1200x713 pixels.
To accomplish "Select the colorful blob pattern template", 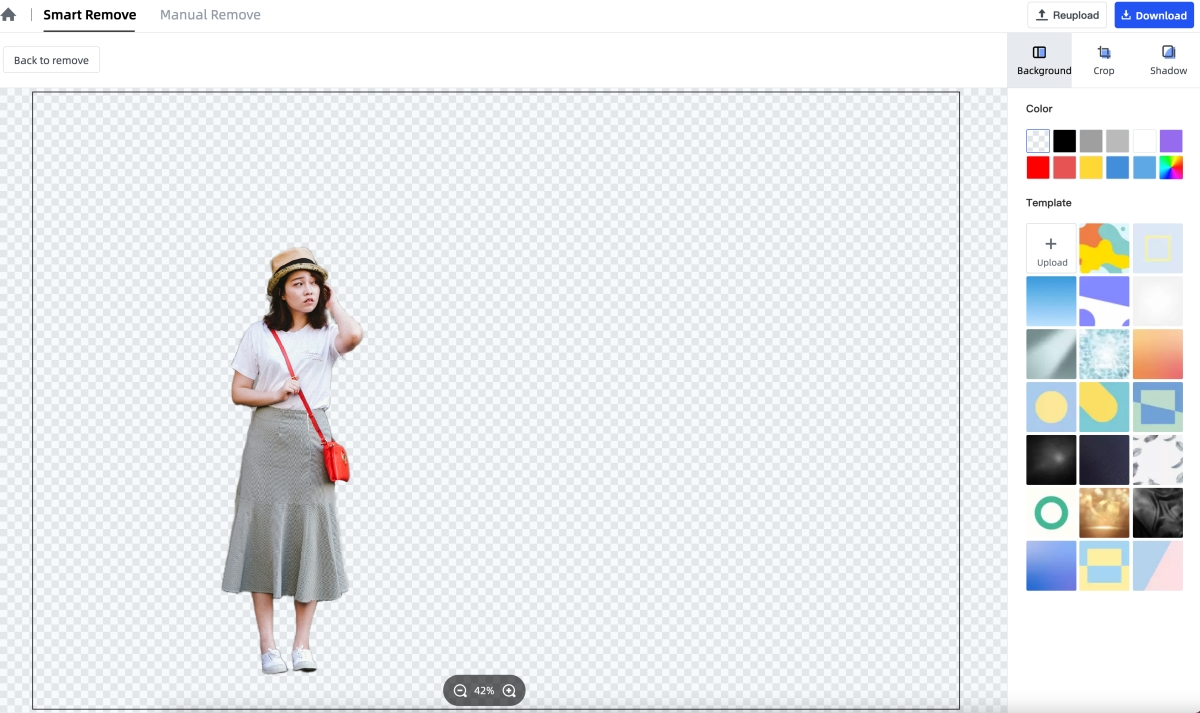I will coord(1104,249).
